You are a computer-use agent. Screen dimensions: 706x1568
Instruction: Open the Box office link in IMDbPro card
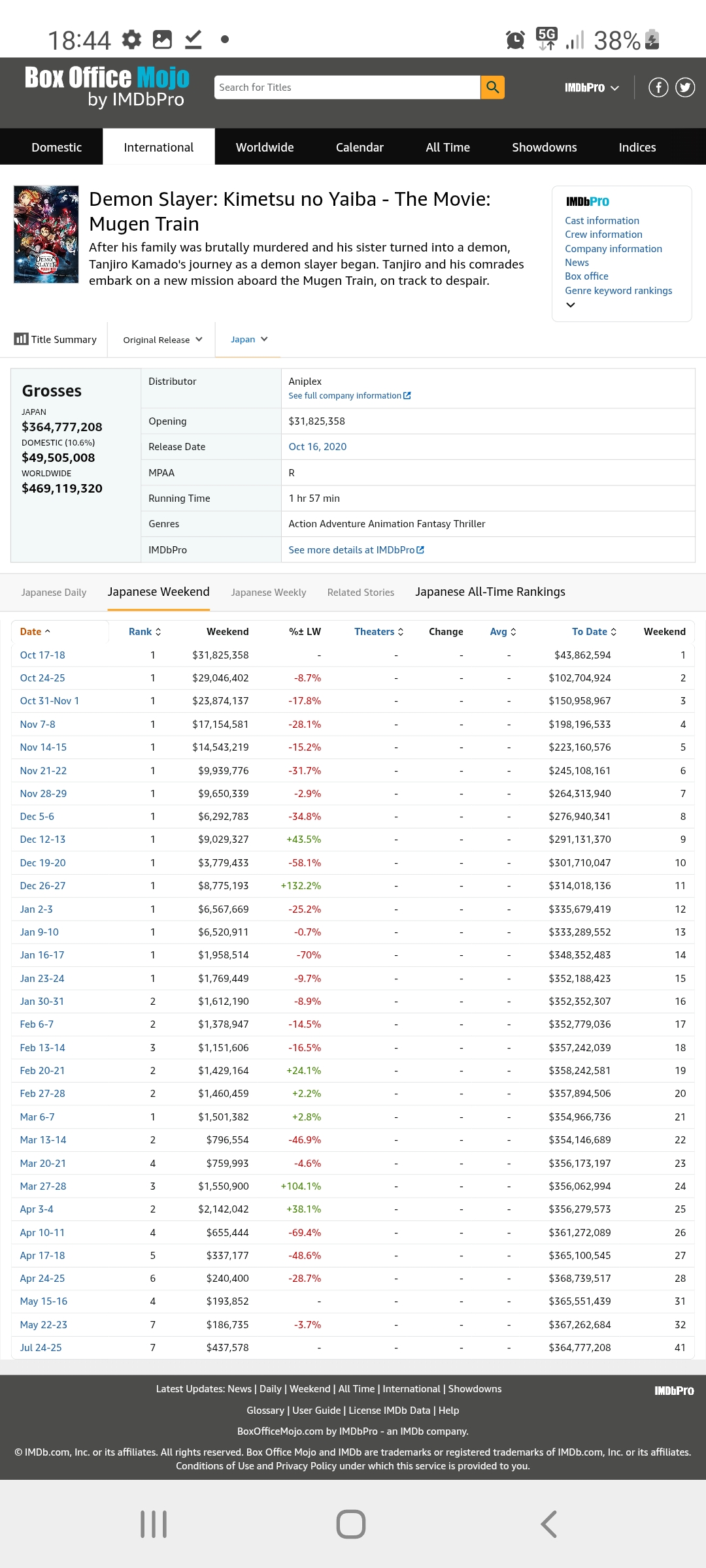point(586,276)
